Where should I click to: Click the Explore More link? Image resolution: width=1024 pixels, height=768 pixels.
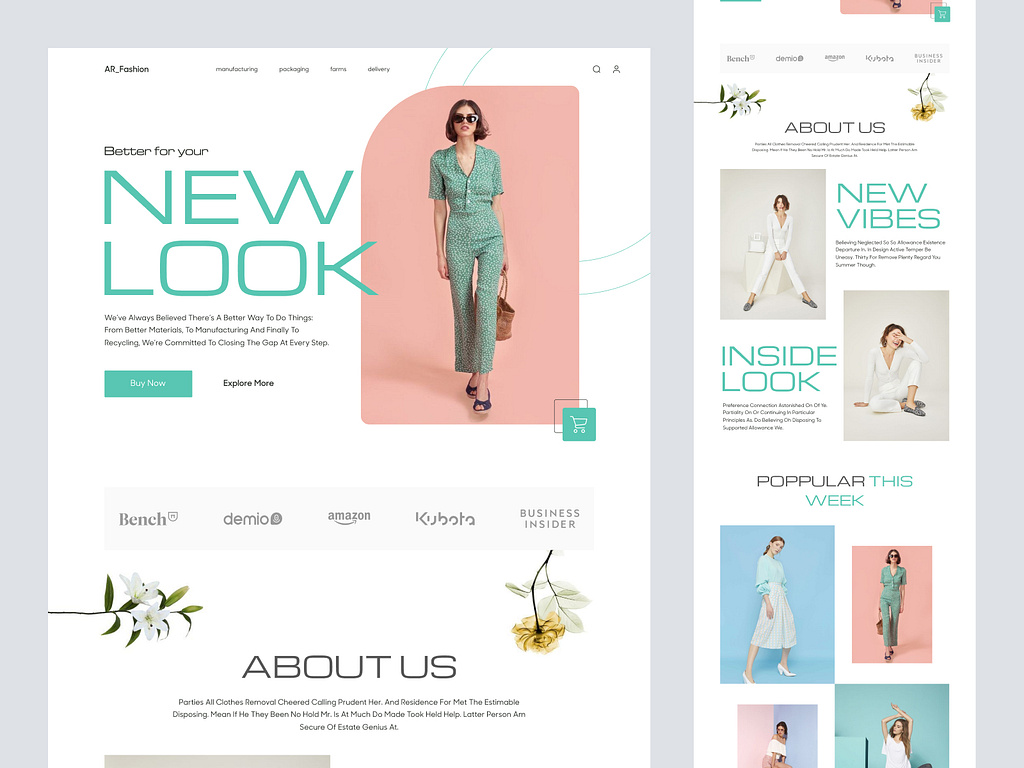248,383
